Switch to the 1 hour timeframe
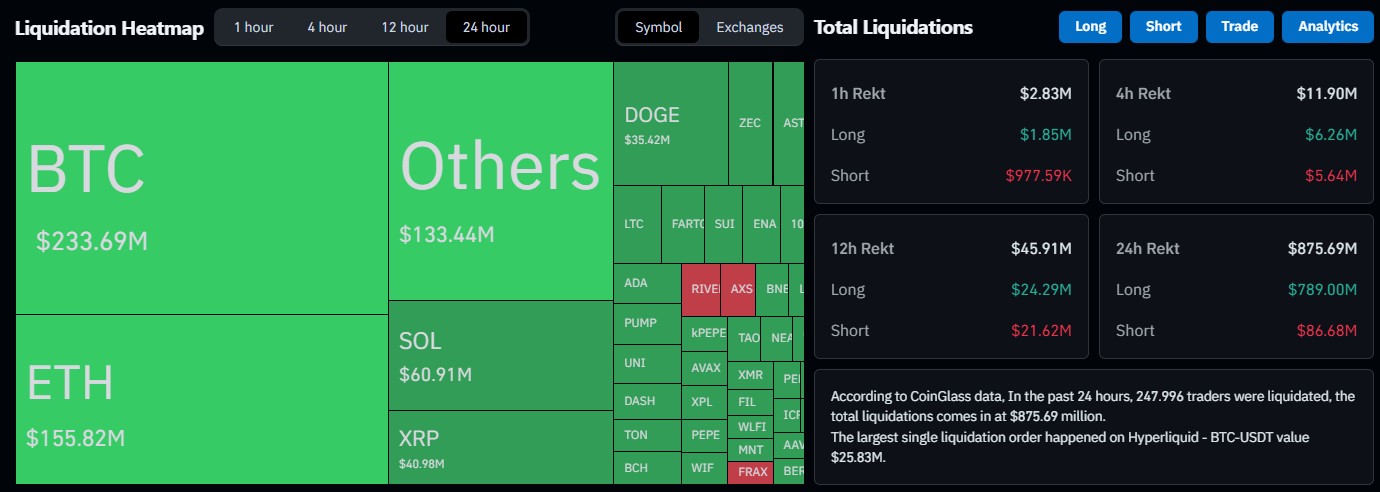This screenshot has height=492, width=1380. pos(253,27)
